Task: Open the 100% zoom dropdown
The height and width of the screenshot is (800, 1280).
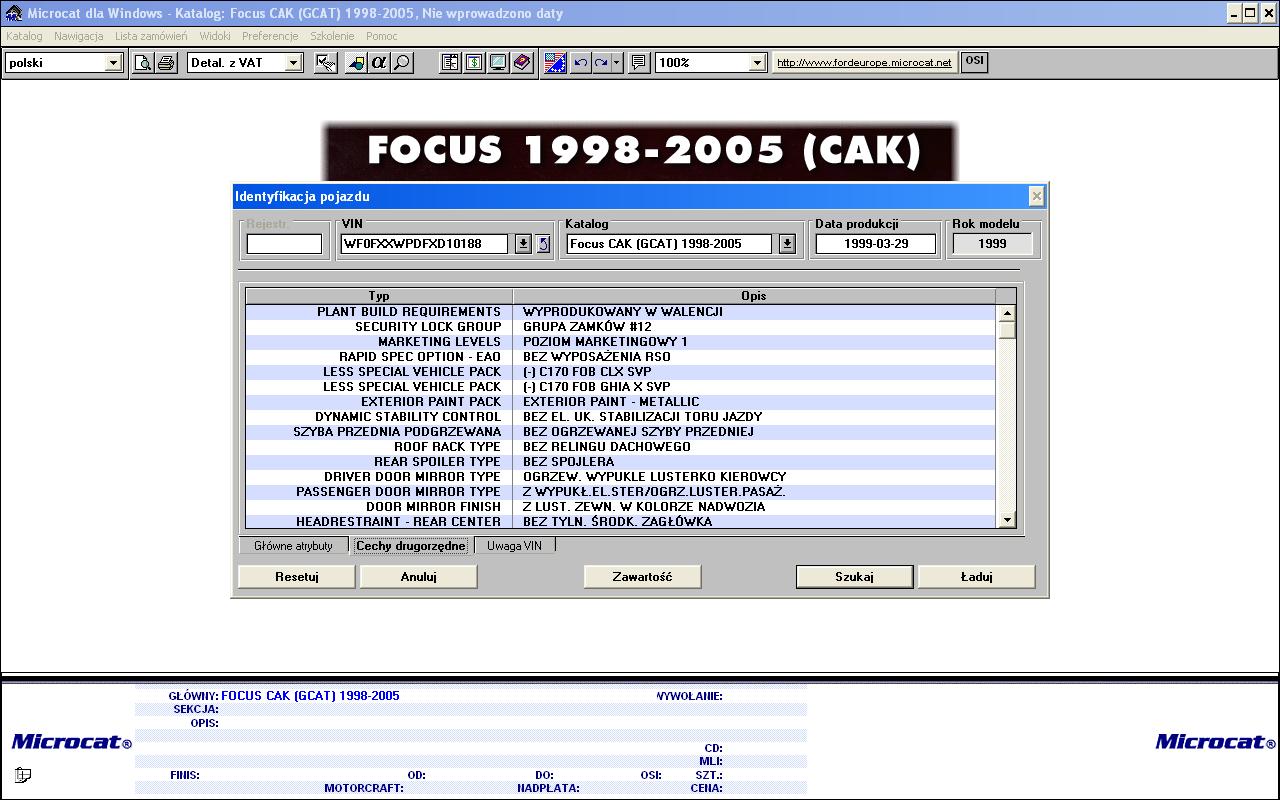Action: 758,63
